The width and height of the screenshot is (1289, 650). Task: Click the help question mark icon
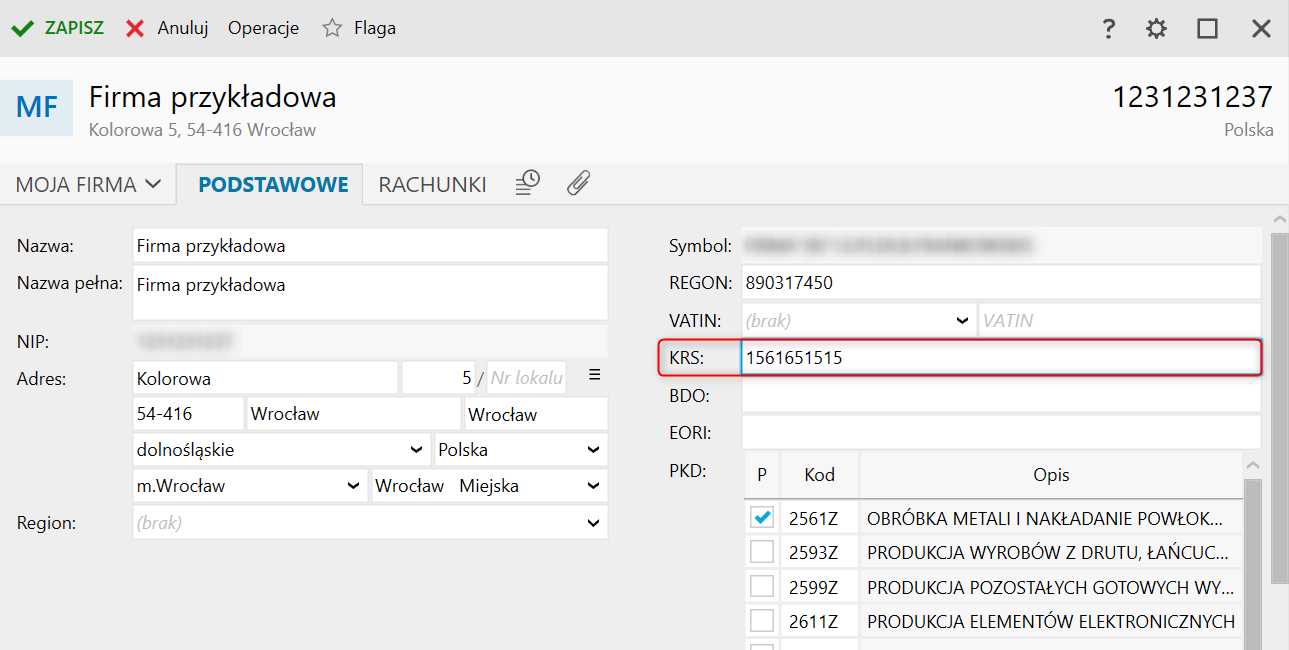coord(1108,29)
